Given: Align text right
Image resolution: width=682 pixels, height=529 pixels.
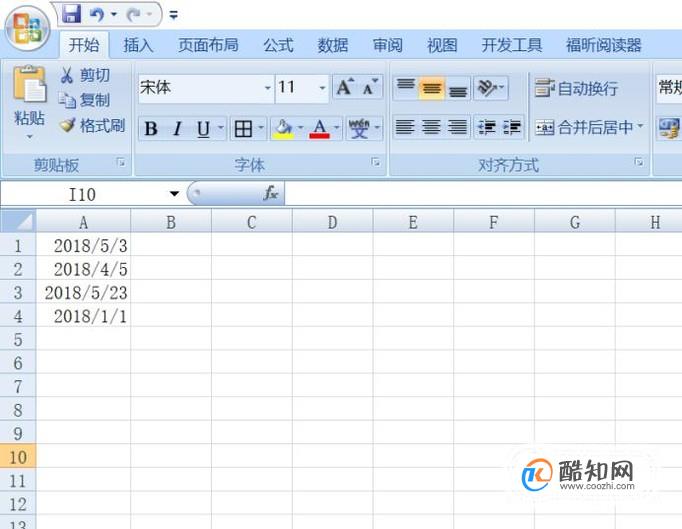Looking at the screenshot, I should coord(458,127).
